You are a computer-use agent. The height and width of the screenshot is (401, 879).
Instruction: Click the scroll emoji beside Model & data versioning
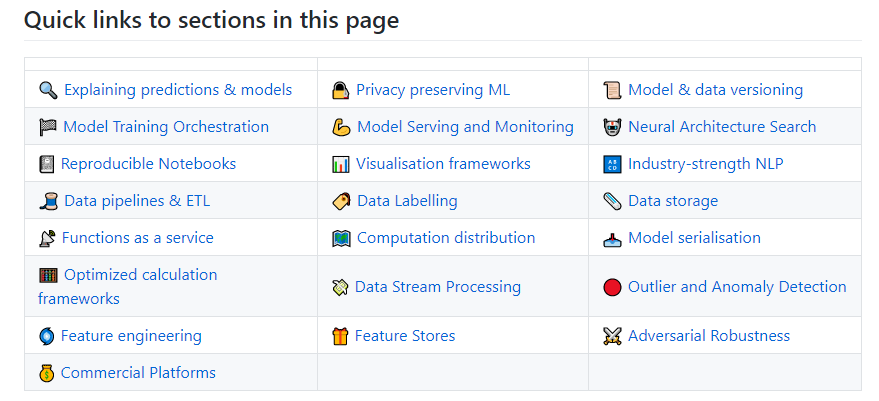click(x=612, y=90)
